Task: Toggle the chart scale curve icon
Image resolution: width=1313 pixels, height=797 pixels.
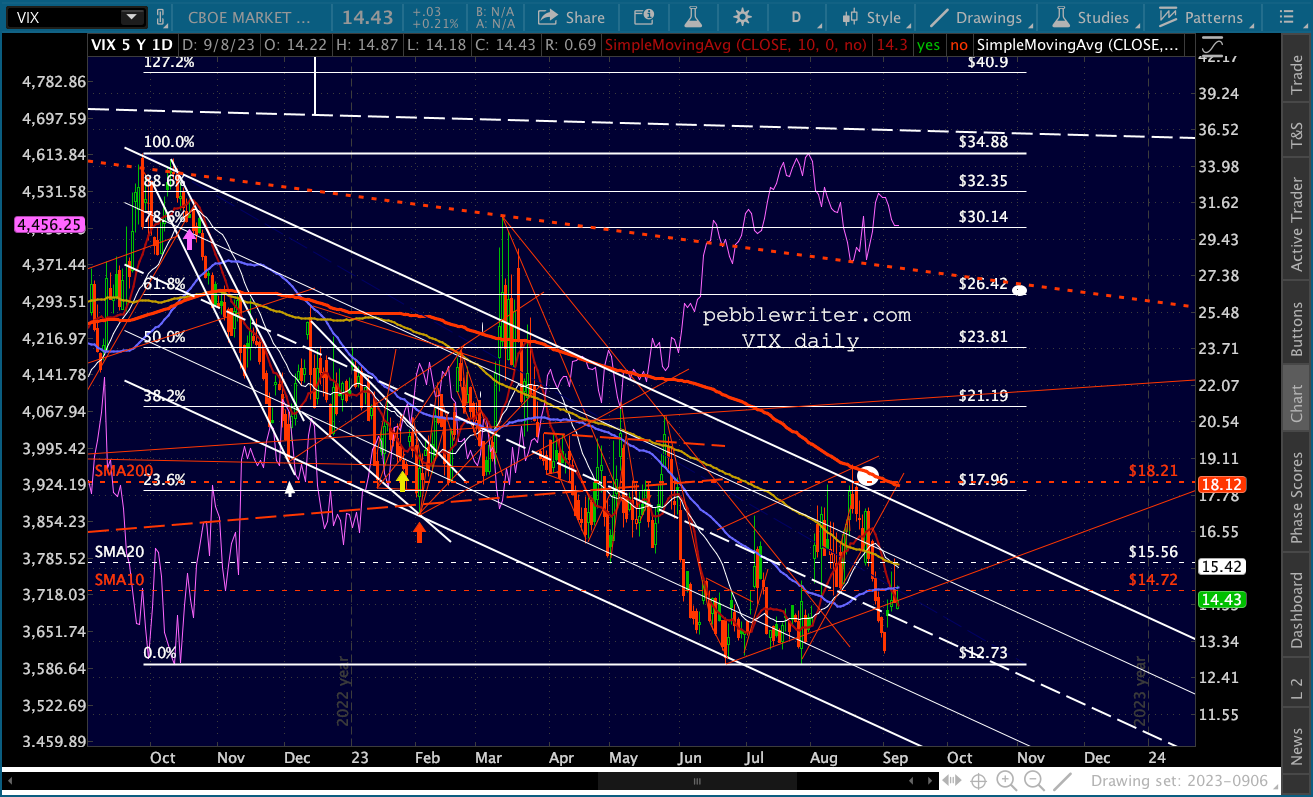Action: 1213,47
